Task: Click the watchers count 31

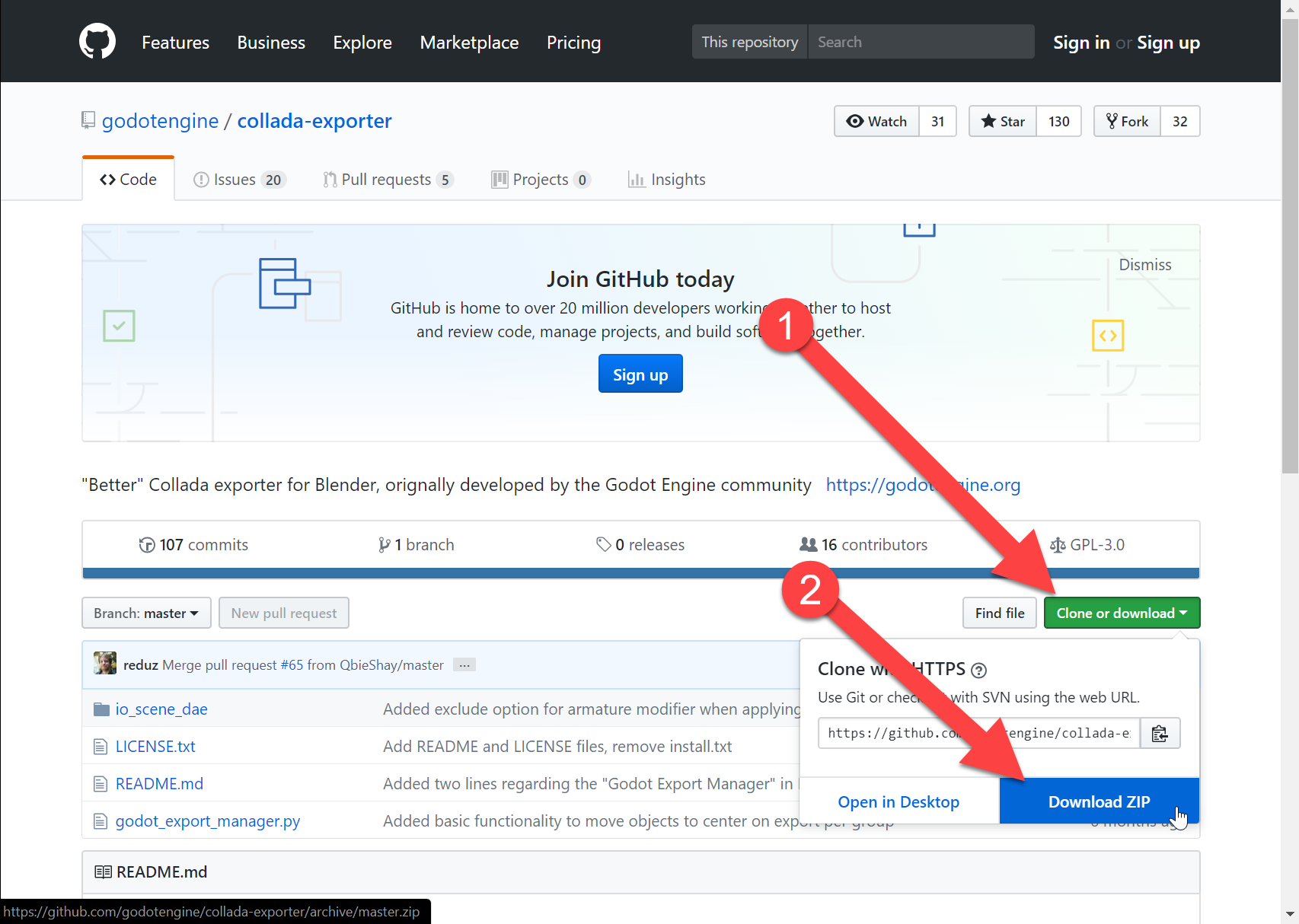Action: click(x=938, y=121)
